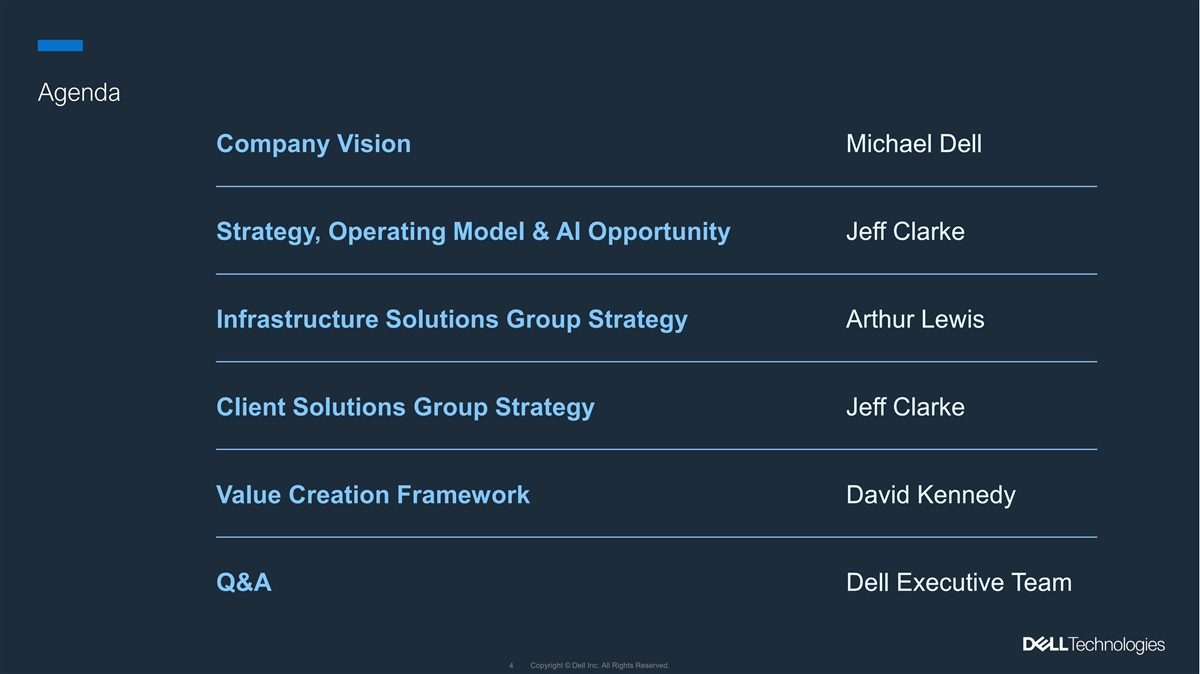The image size is (1200, 674).
Task: Click the Dell Technologies logo
Action: pyautogui.click(x=1093, y=645)
